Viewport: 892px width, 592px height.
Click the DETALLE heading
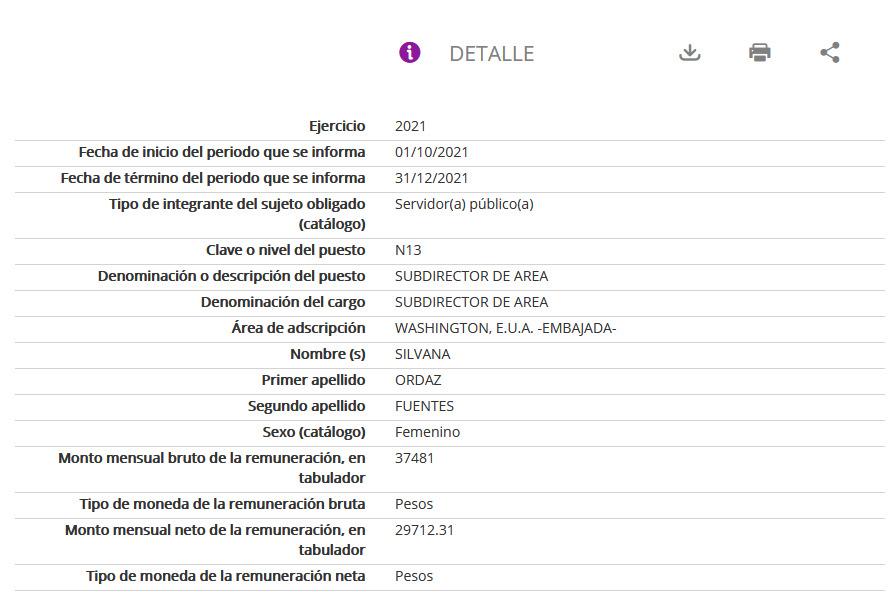pyautogui.click(x=491, y=53)
